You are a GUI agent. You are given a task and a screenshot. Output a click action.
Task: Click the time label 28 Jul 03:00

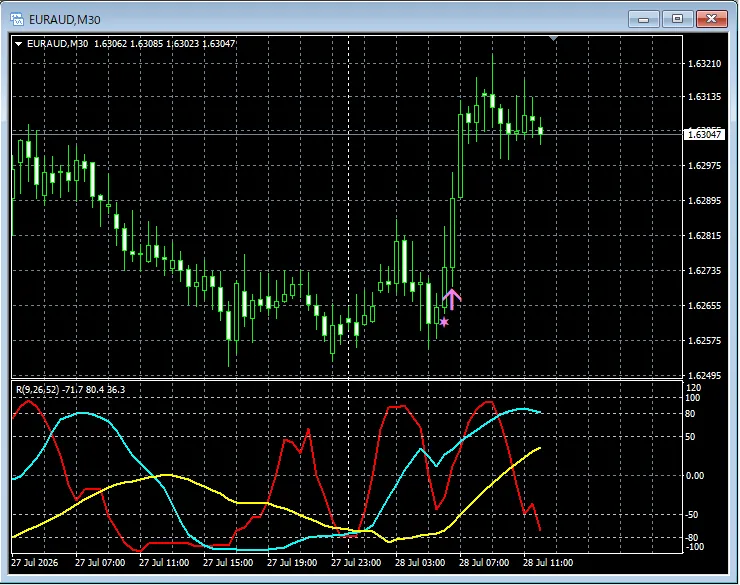(x=420, y=563)
